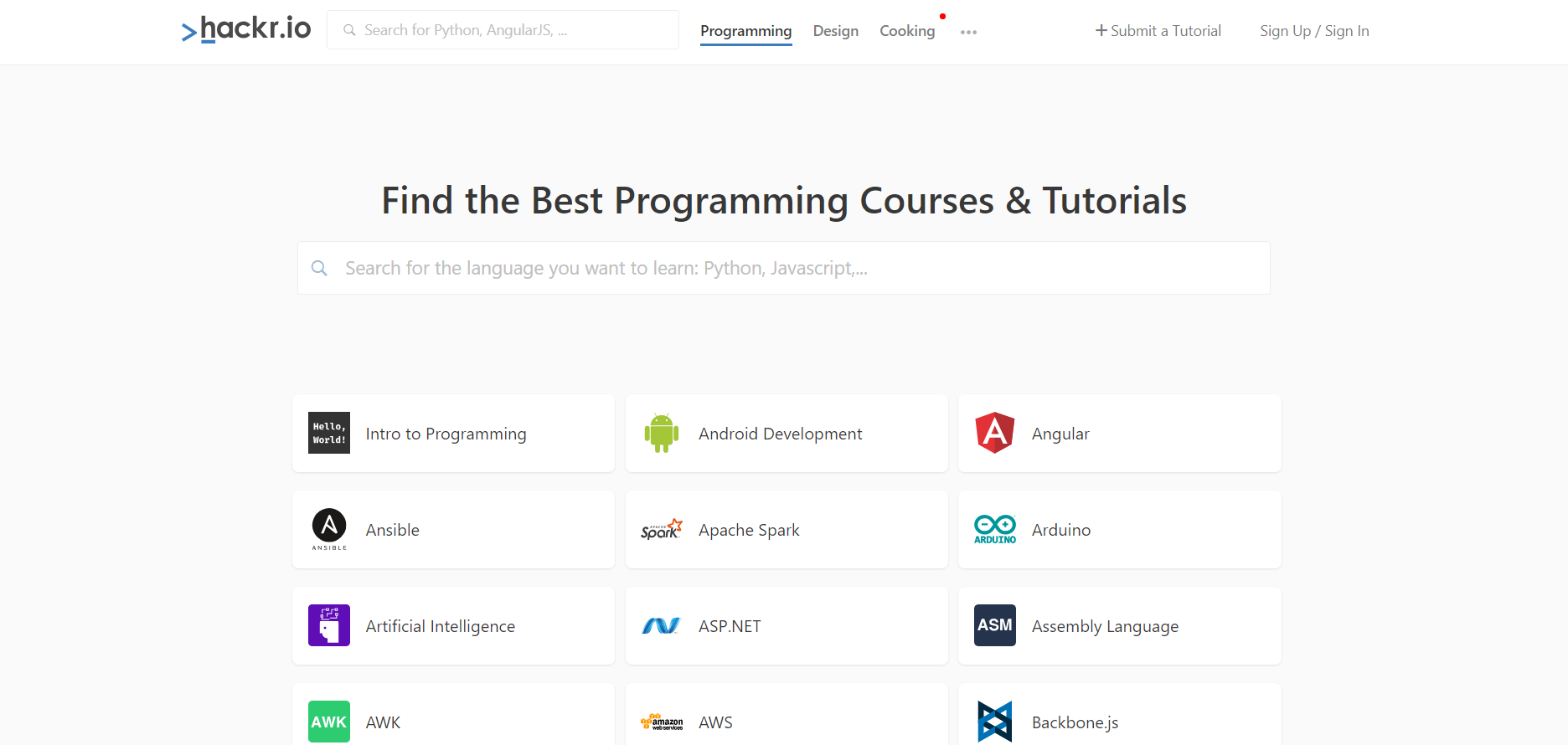Viewport: 1568px width, 745px height.
Task: Click the Apache Spark label
Action: (749, 530)
